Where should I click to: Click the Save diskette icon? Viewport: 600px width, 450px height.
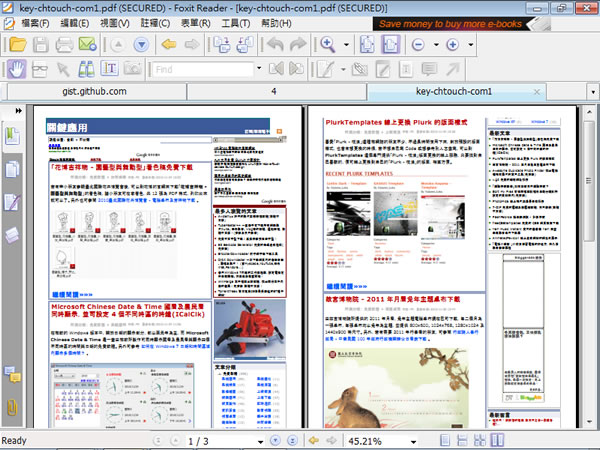click(x=41, y=45)
